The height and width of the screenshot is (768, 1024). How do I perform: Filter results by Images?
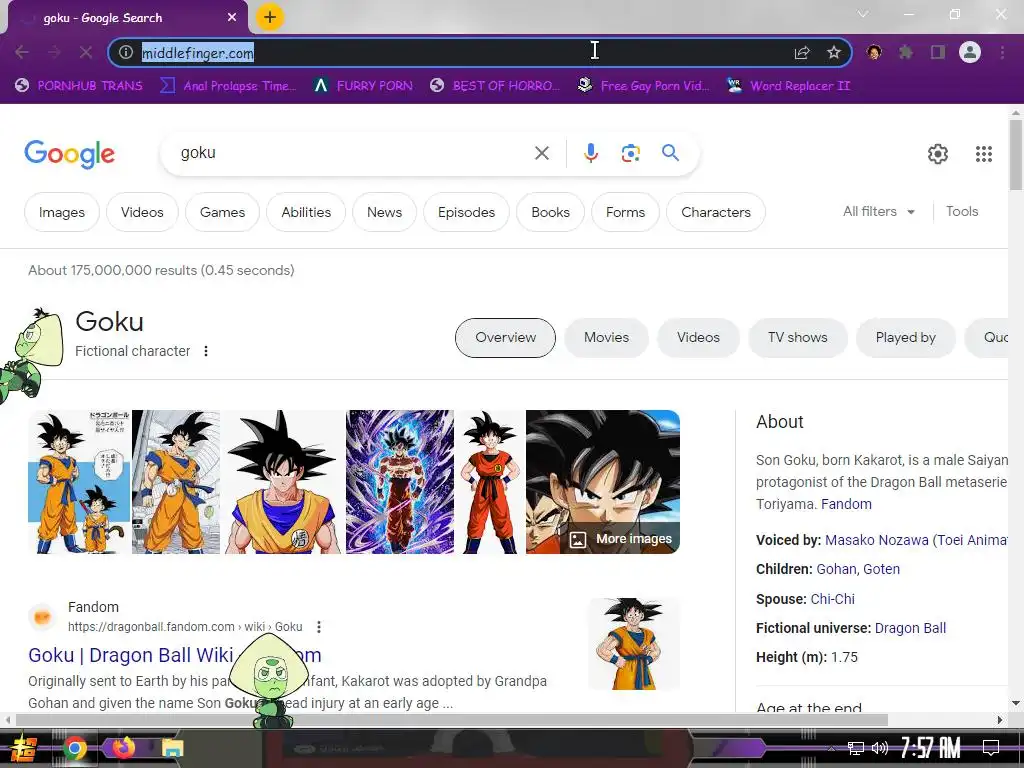tap(61, 212)
